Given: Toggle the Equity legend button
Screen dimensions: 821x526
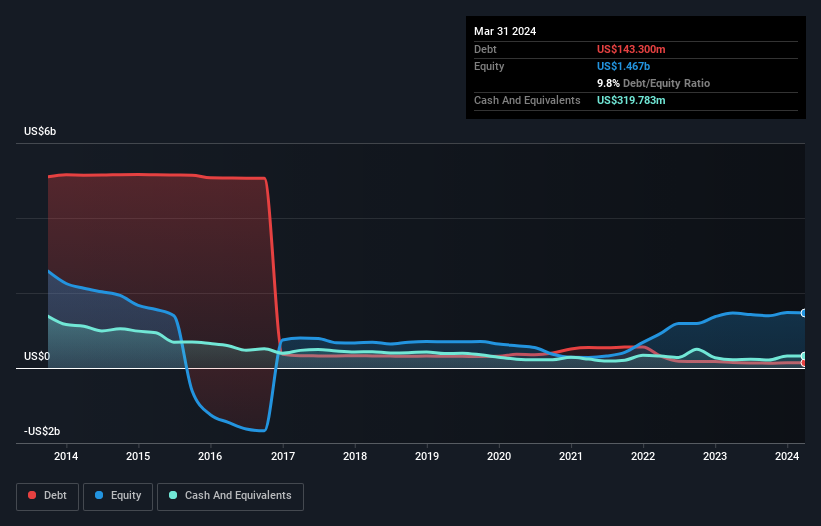Looking at the screenshot, I should tap(118, 496).
